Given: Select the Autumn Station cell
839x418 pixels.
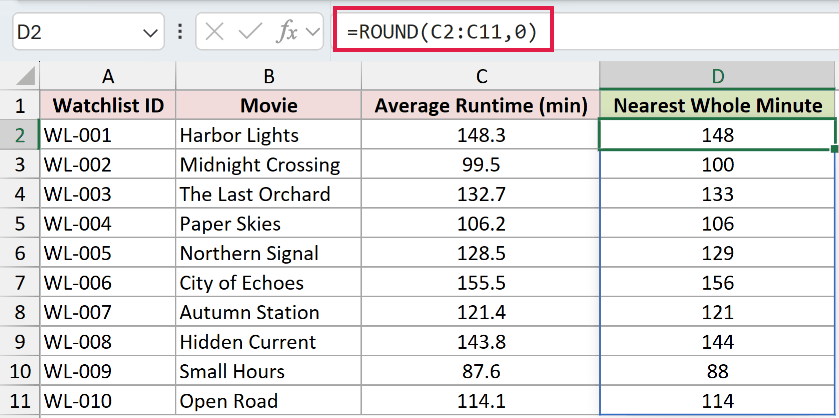Looking at the screenshot, I should click(269, 312).
